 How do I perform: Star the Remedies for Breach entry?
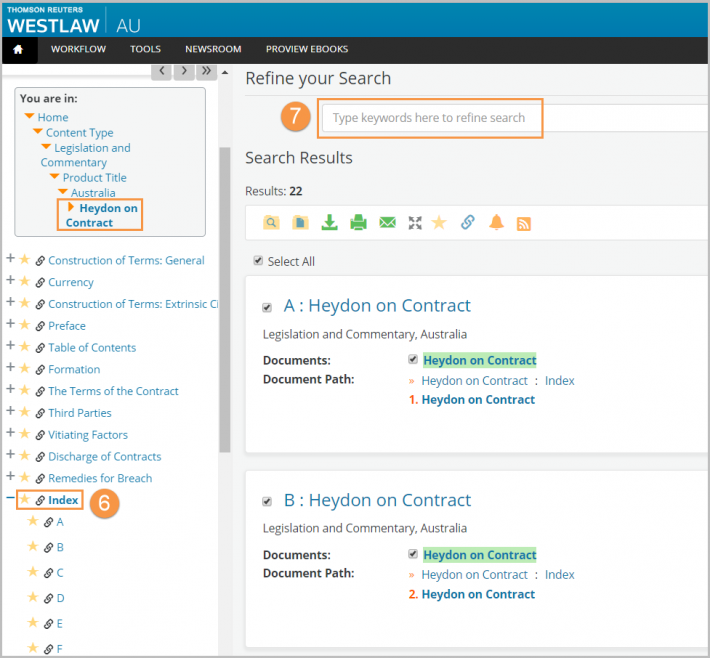[x=24, y=477]
